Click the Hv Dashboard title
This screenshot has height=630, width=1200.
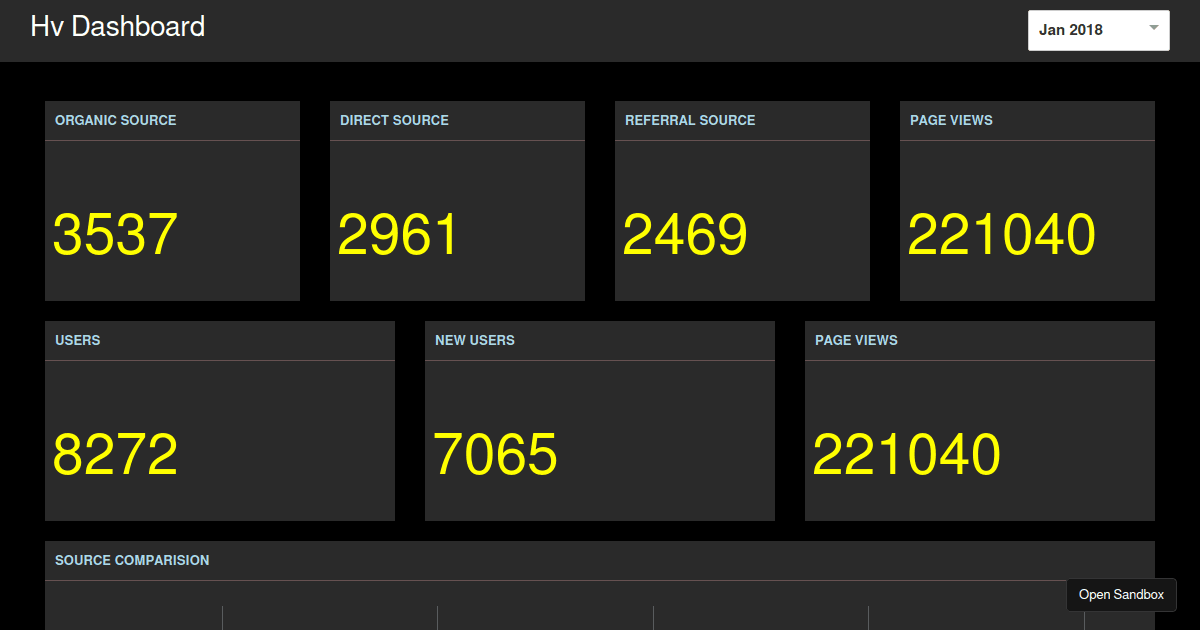[118, 27]
